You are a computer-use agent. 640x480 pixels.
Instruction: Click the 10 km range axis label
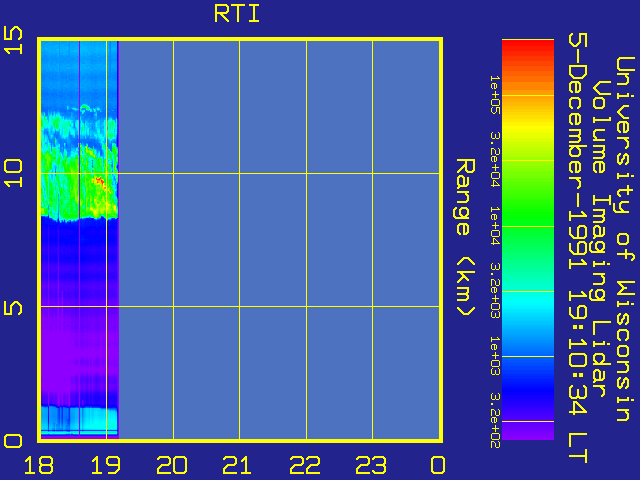(13, 173)
